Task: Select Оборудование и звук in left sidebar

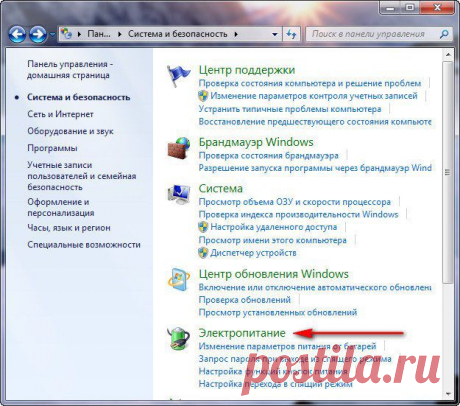Action: coord(70,131)
